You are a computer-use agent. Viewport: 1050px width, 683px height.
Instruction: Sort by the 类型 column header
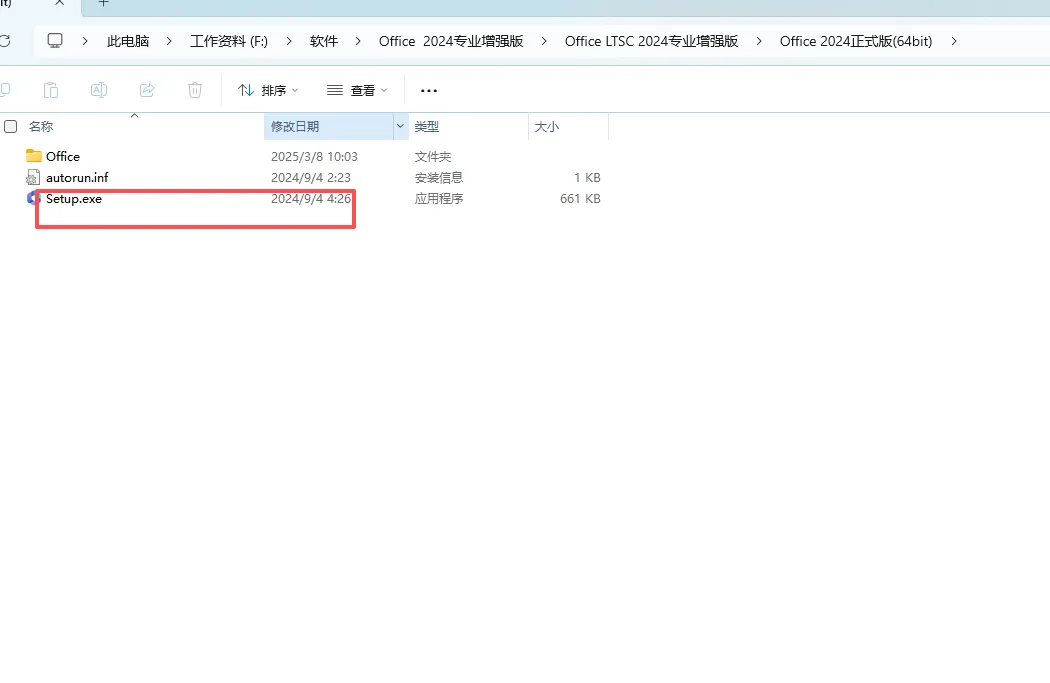point(427,127)
